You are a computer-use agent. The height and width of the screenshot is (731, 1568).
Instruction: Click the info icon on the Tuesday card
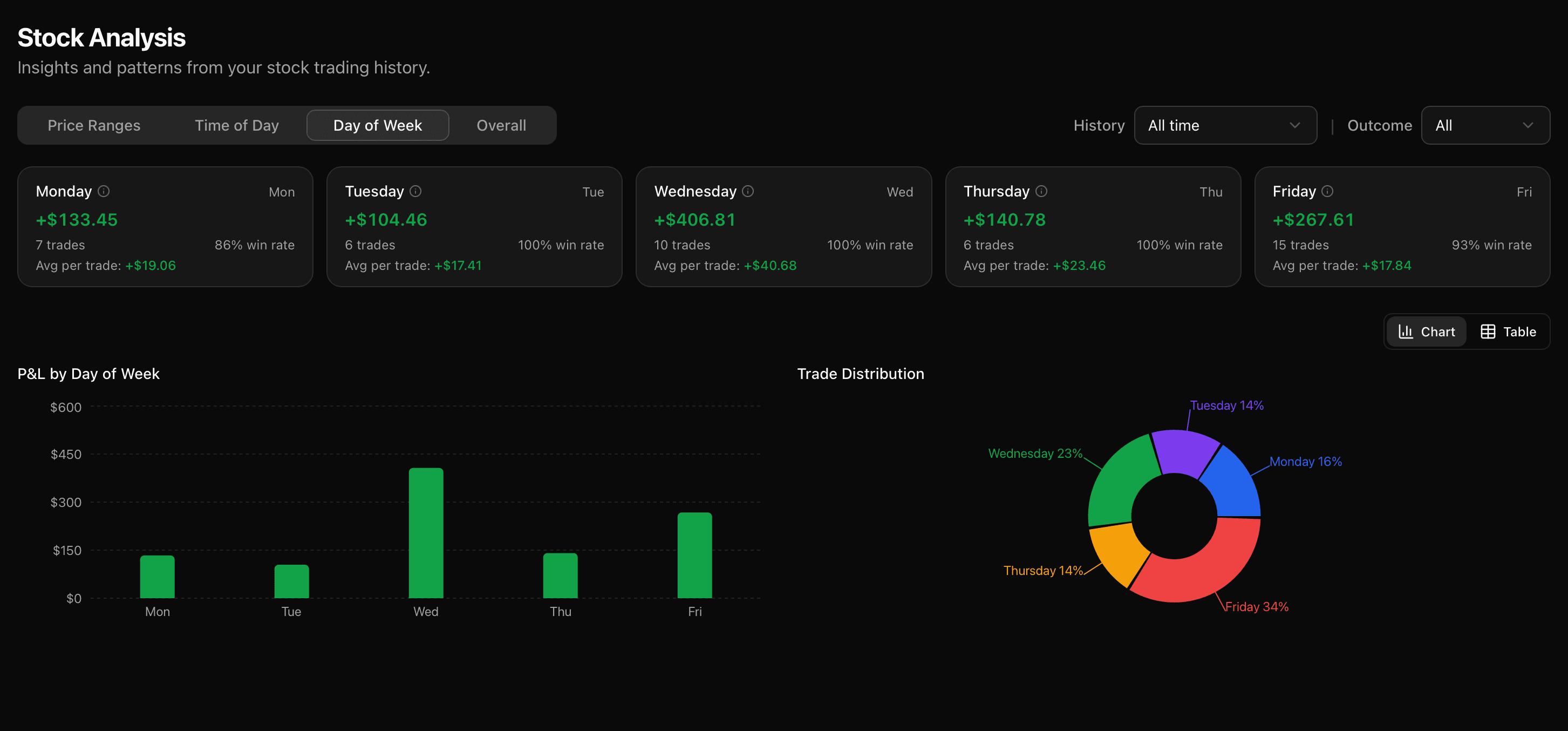pos(415,191)
